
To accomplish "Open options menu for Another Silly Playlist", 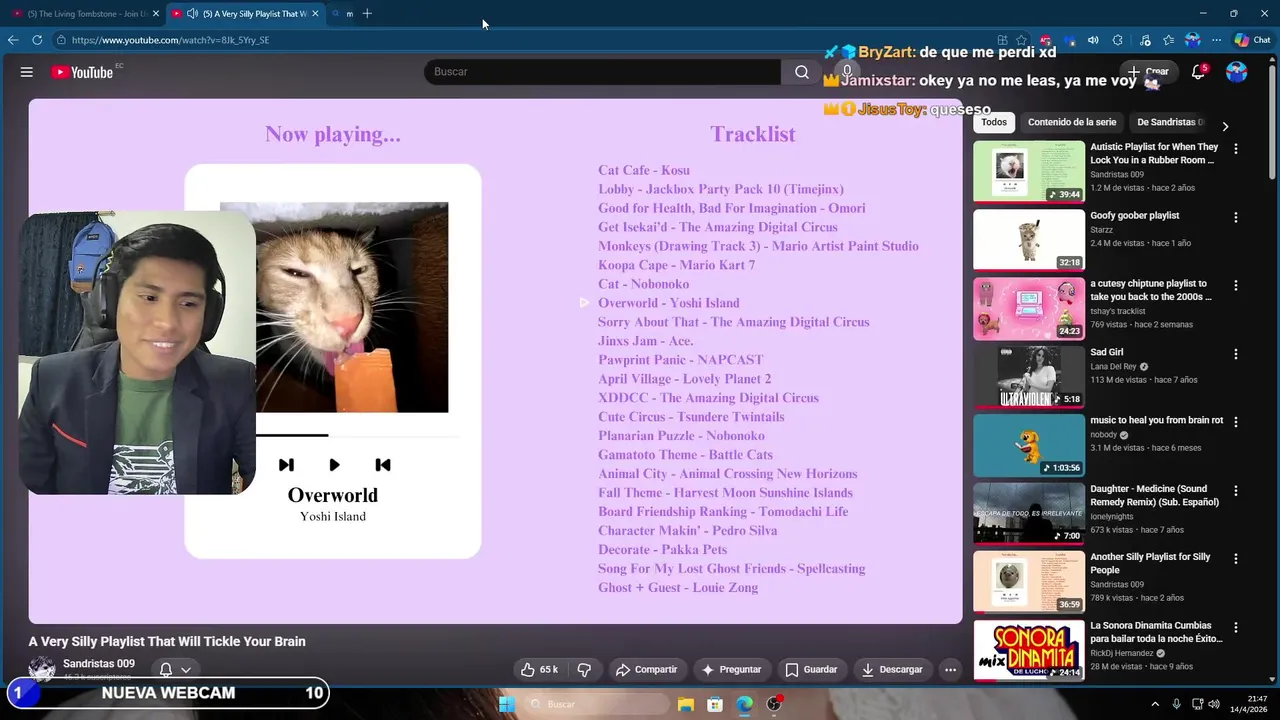I will click(1236, 559).
